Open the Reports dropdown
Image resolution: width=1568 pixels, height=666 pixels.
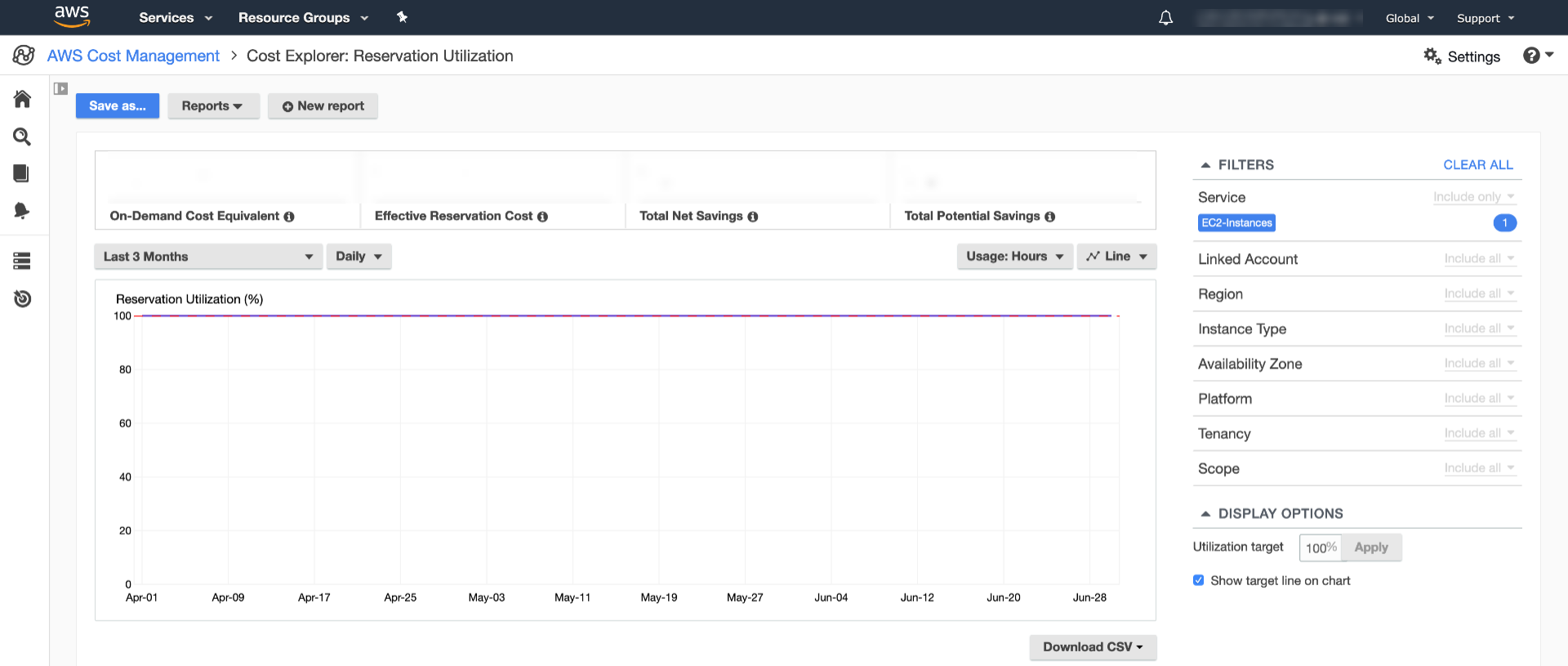[x=213, y=106]
